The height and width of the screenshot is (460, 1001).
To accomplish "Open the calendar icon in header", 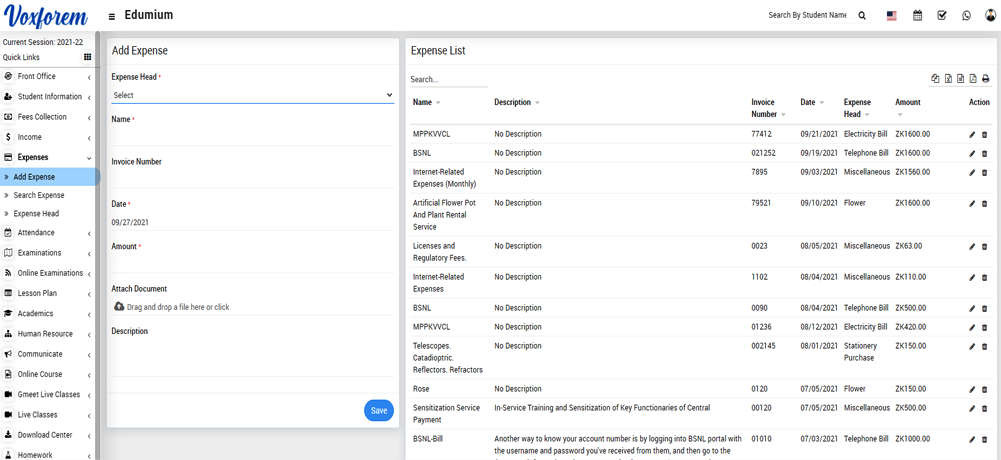I will (x=917, y=16).
